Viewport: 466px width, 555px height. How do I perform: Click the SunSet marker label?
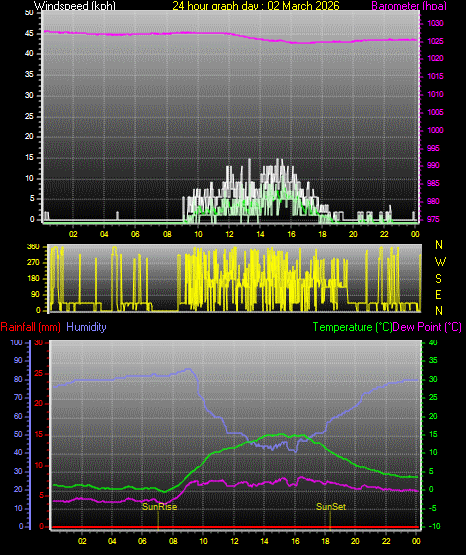(x=331, y=507)
